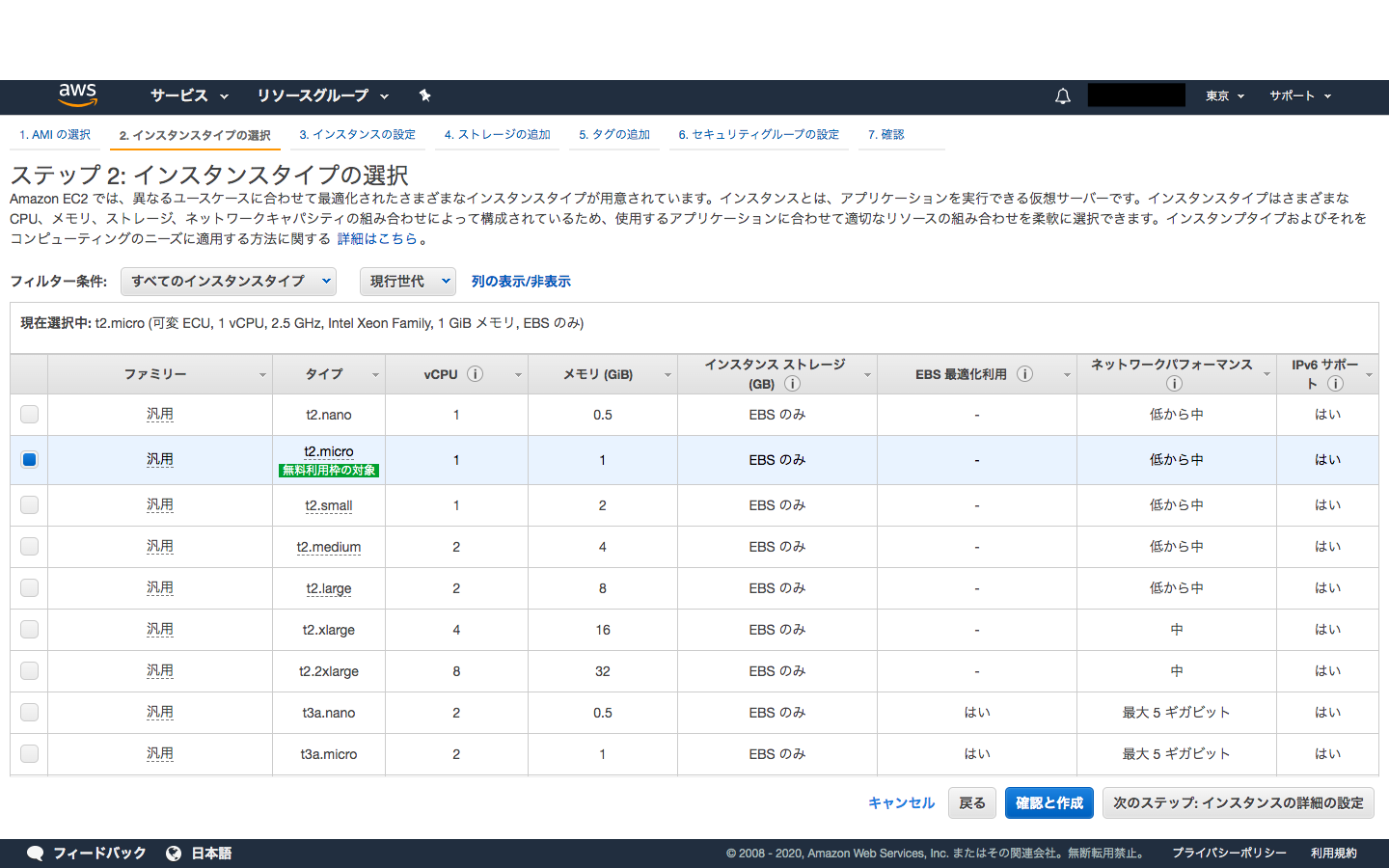Select the t2.nano row checkbox

(30, 414)
